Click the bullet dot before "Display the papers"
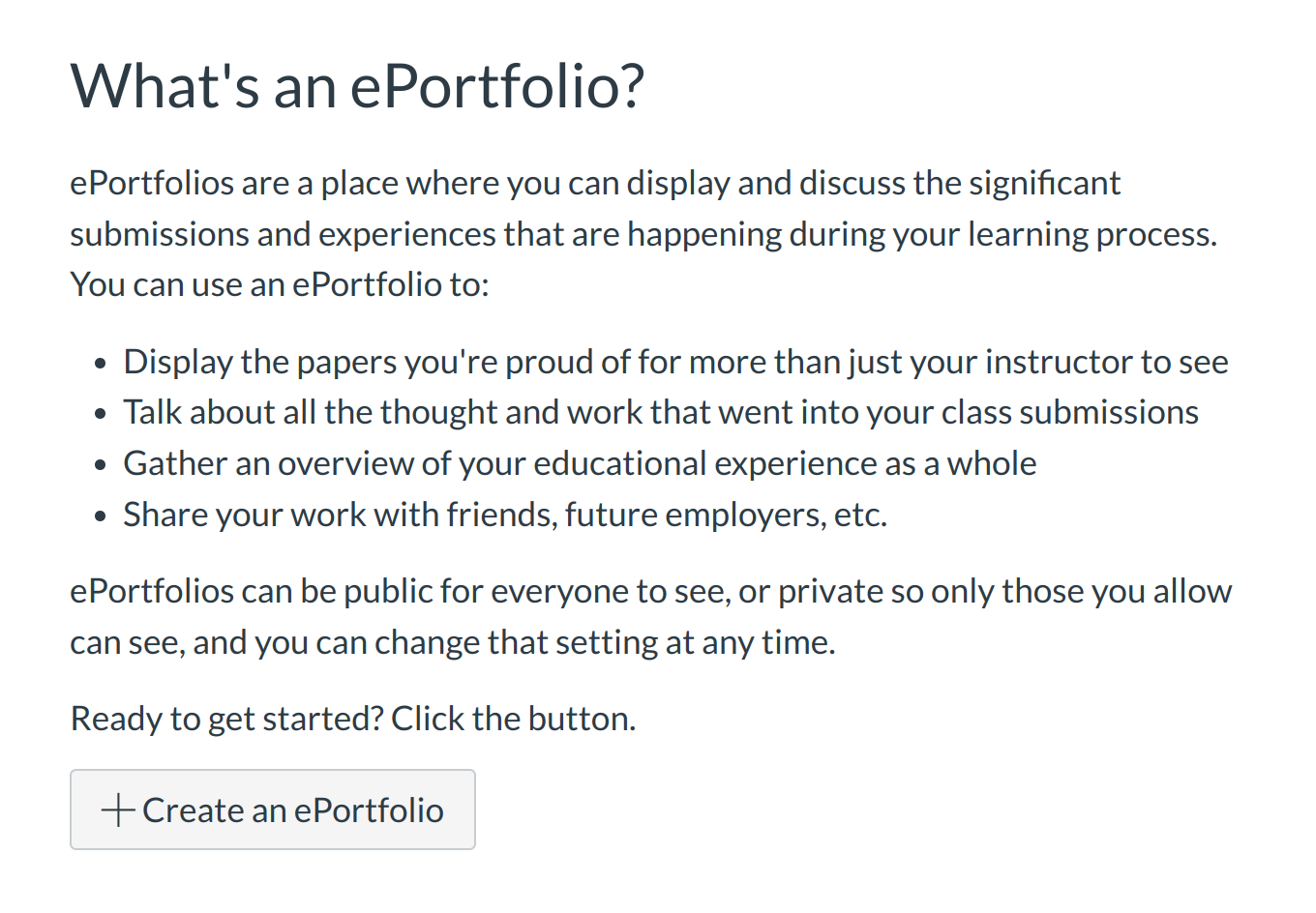Screen dimensions: 1316x913 click(x=101, y=365)
